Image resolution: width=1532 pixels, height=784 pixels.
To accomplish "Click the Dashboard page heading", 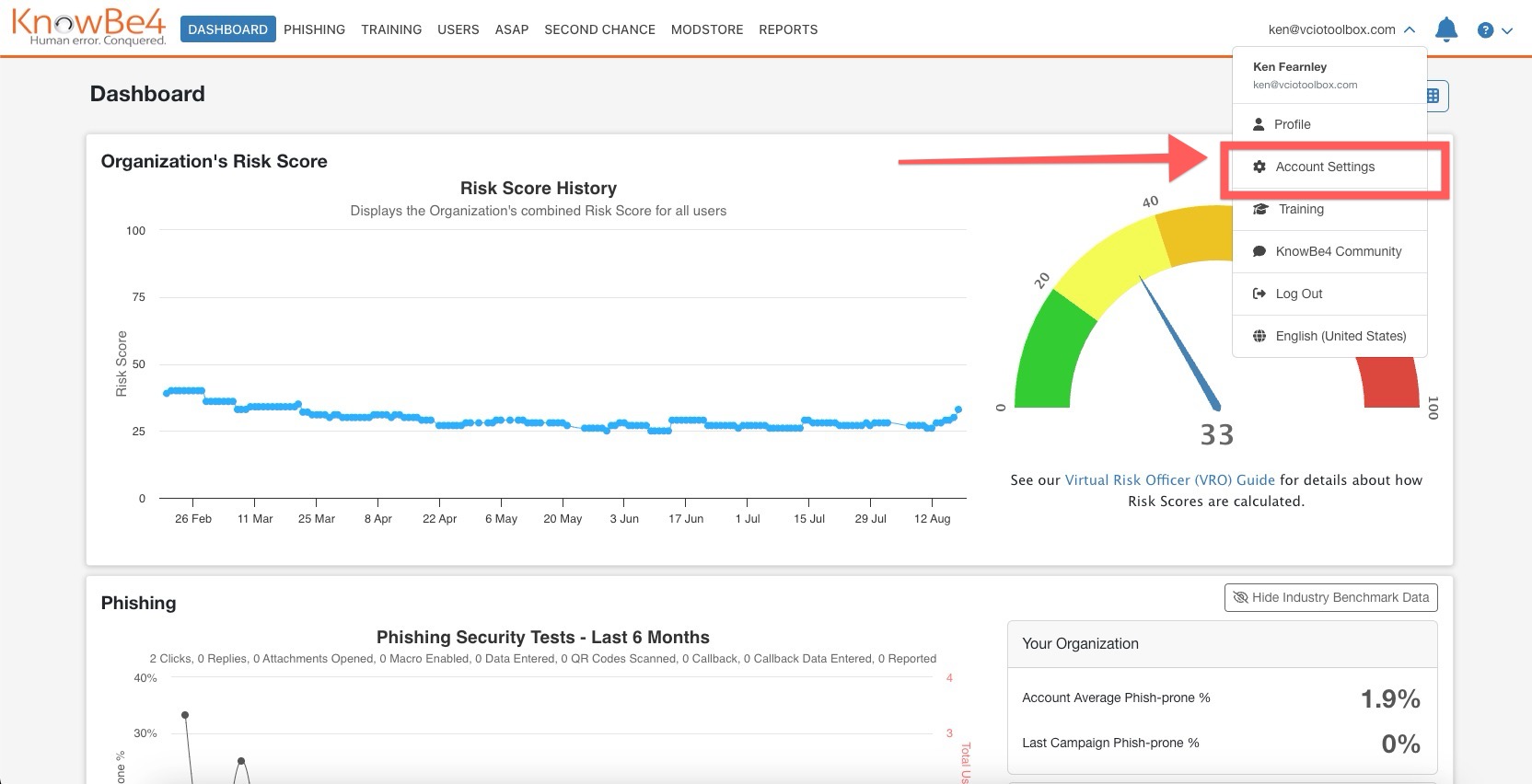I will point(147,94).
